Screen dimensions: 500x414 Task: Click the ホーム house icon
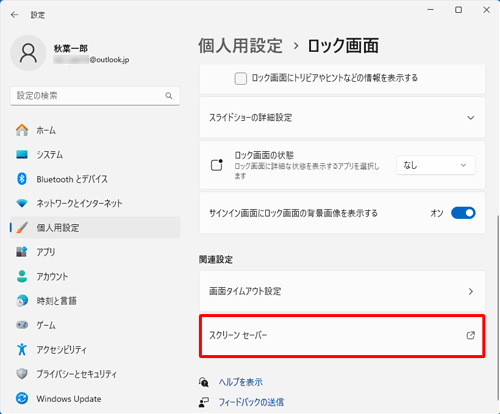22,130
